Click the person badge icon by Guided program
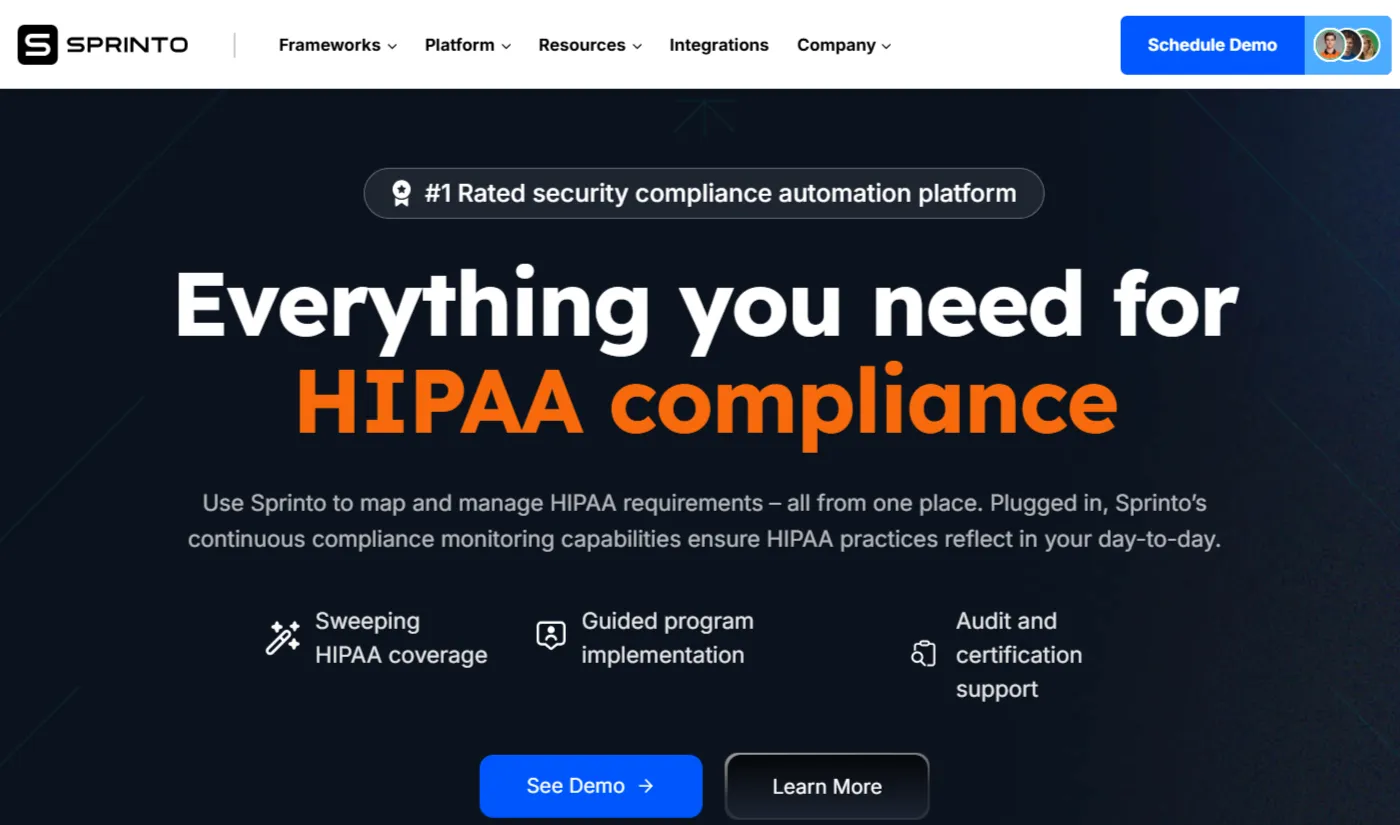This screenshot has width=1400, height=825. click(x=551, y=635)
